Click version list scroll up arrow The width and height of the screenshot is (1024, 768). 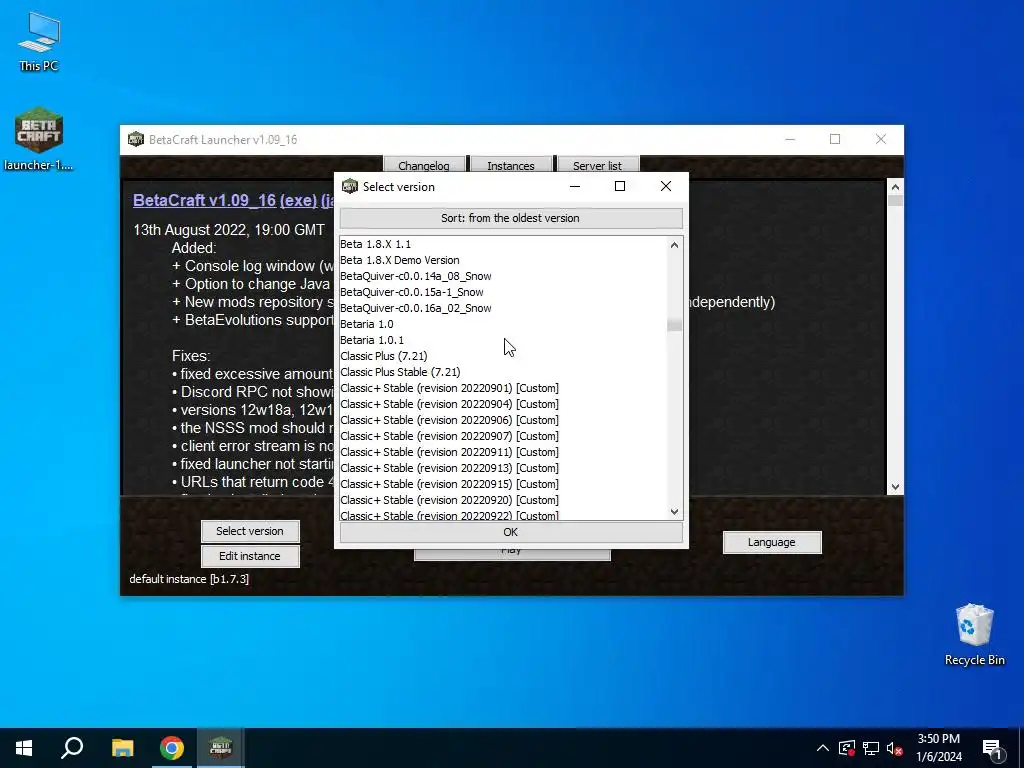pyautogui.click(x=675, y=245)
